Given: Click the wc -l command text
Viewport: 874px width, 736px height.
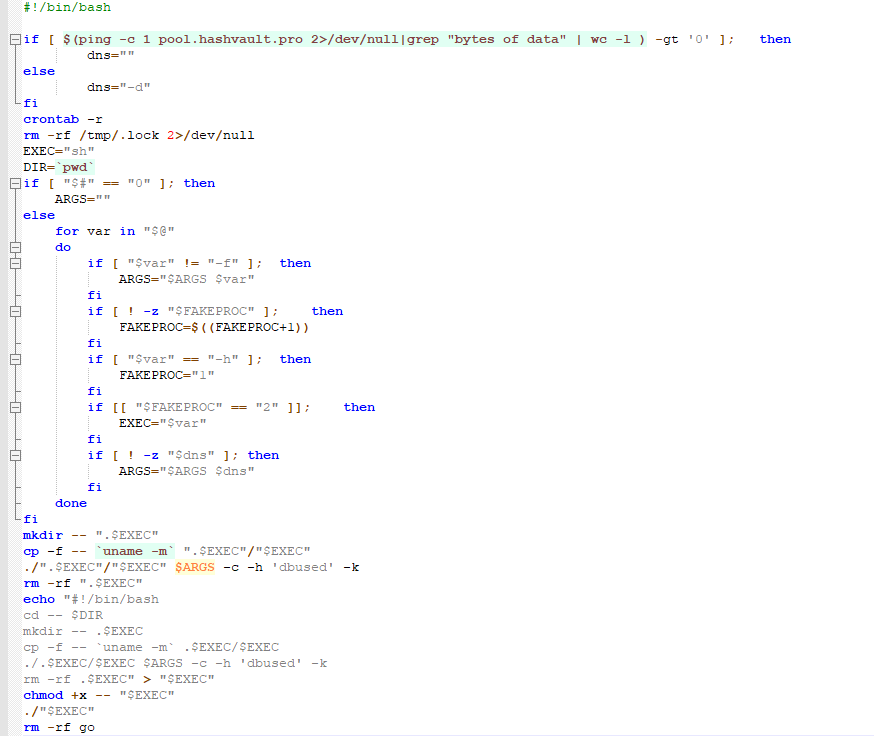Looking at the screenshot, I should coord(610,40).
